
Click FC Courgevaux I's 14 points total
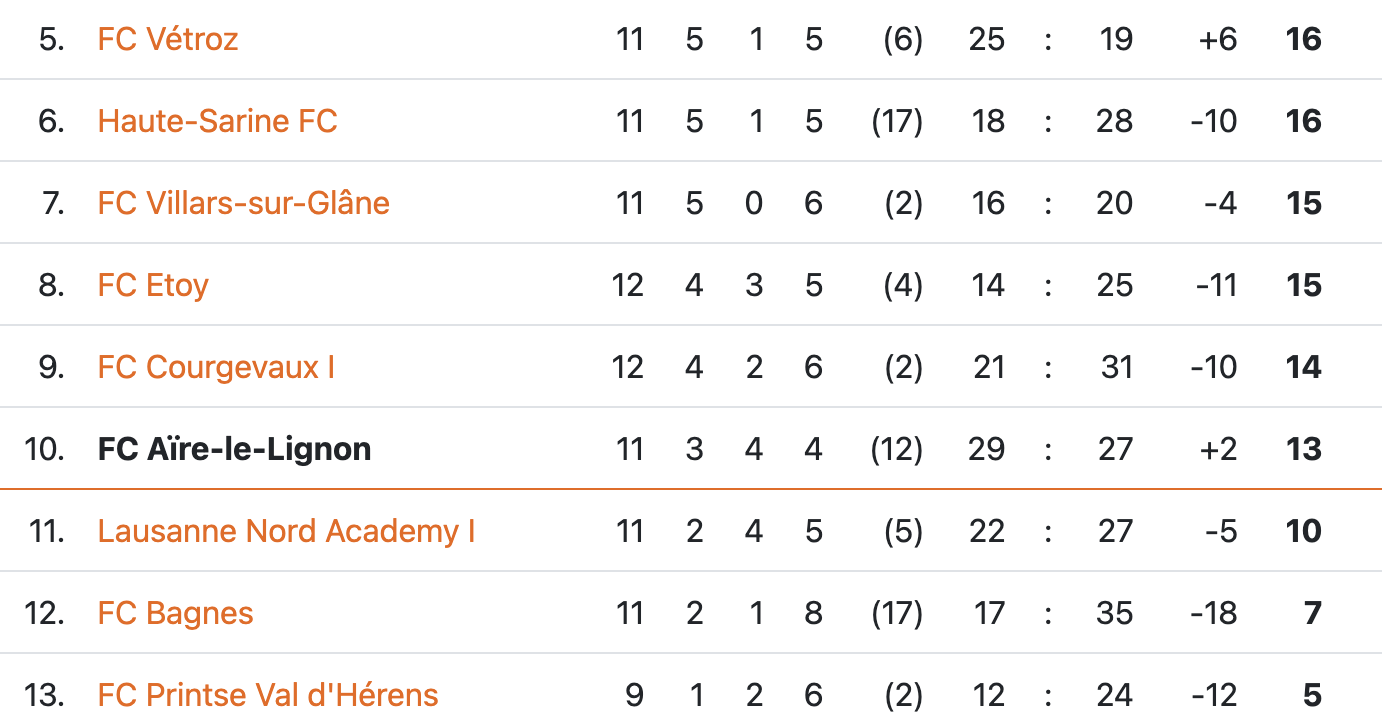coord(1304,367)
